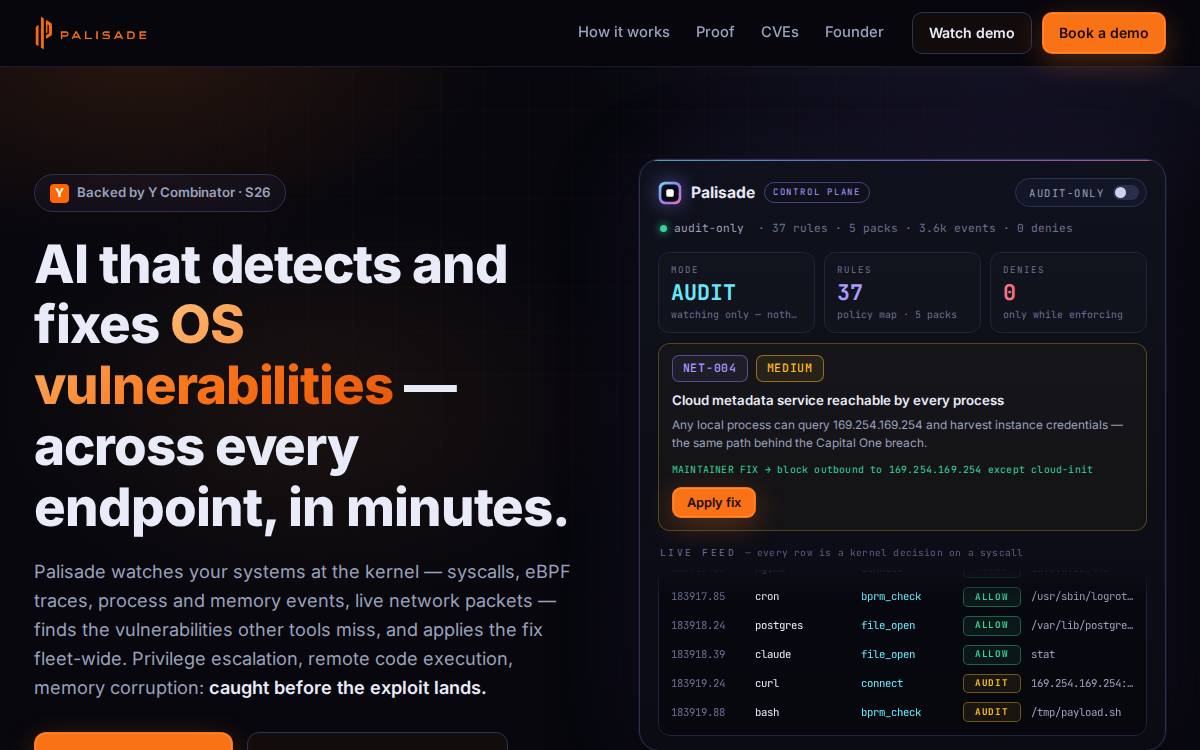Click the /var/lib/postgre… path
The width and height of the screenshot is (1200, 750).
click(x=1082, y=626)
